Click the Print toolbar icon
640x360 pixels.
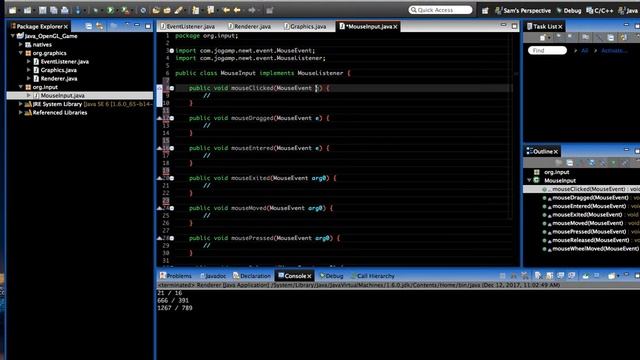coord(64,10)
